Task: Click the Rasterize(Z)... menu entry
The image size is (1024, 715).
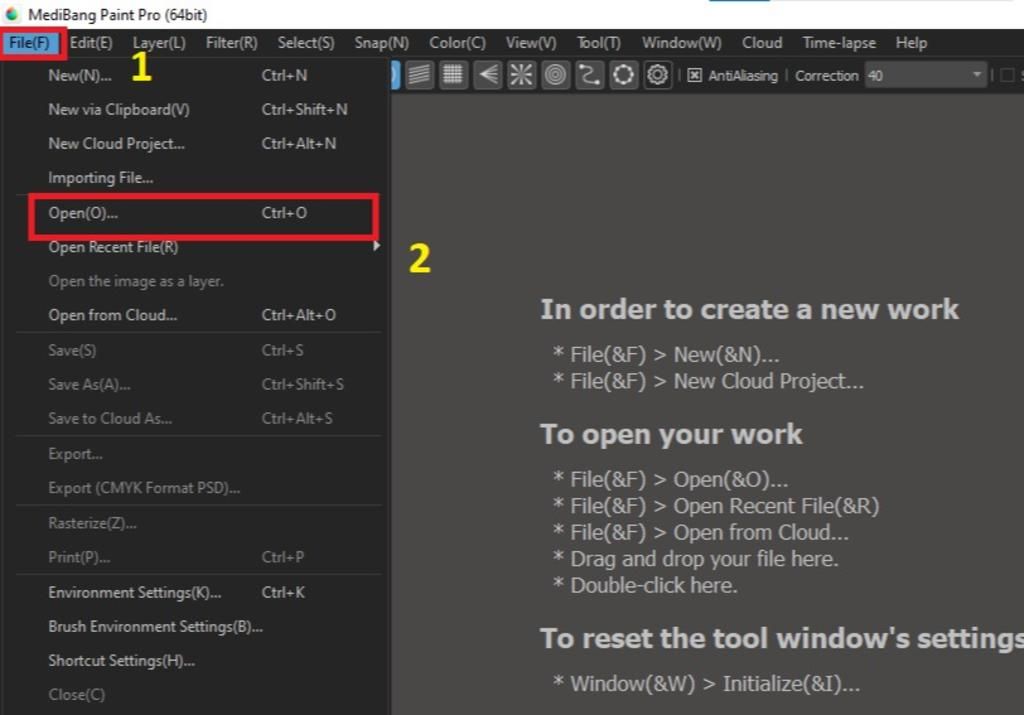Action: (x=198, y=524)
